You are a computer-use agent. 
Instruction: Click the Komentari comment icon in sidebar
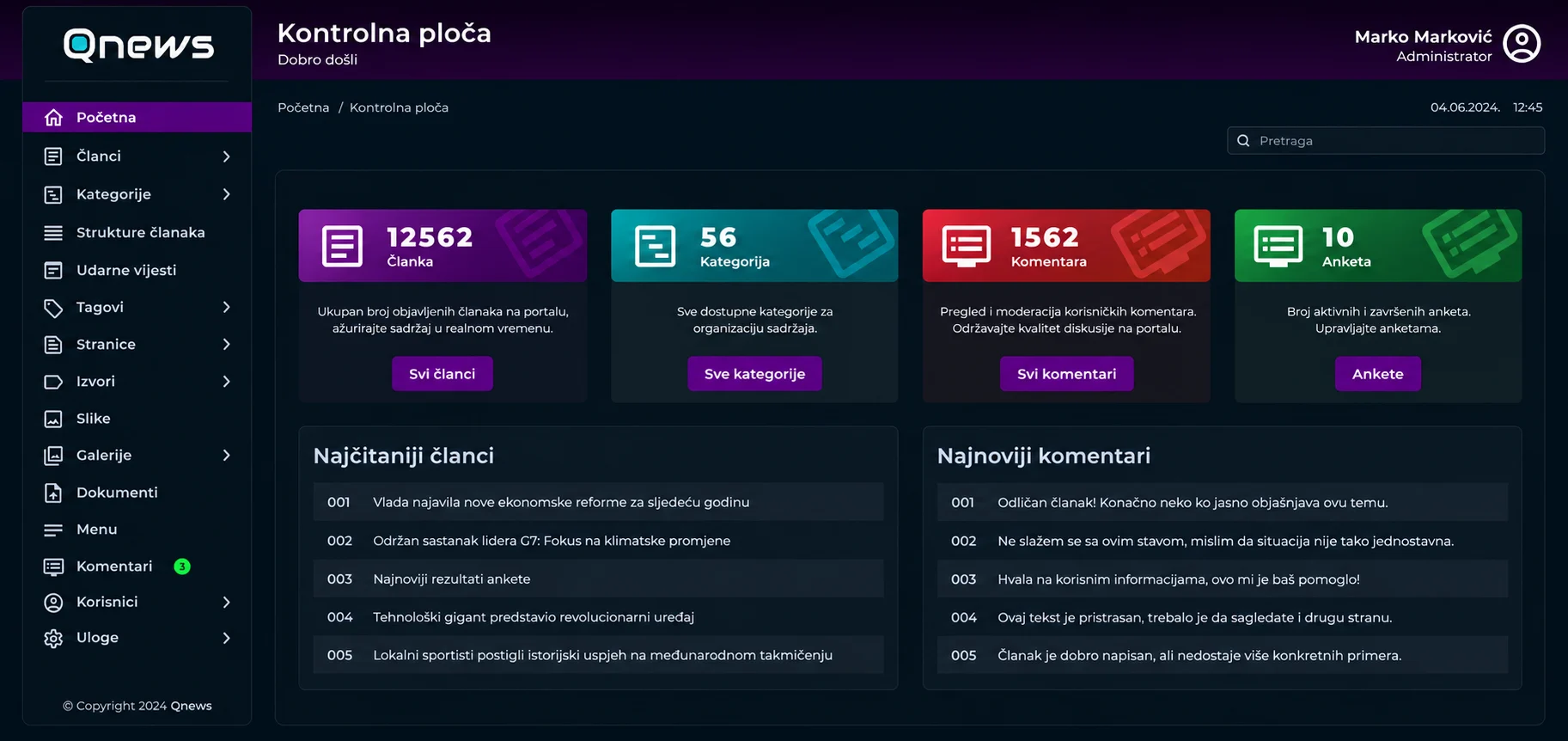53,566
